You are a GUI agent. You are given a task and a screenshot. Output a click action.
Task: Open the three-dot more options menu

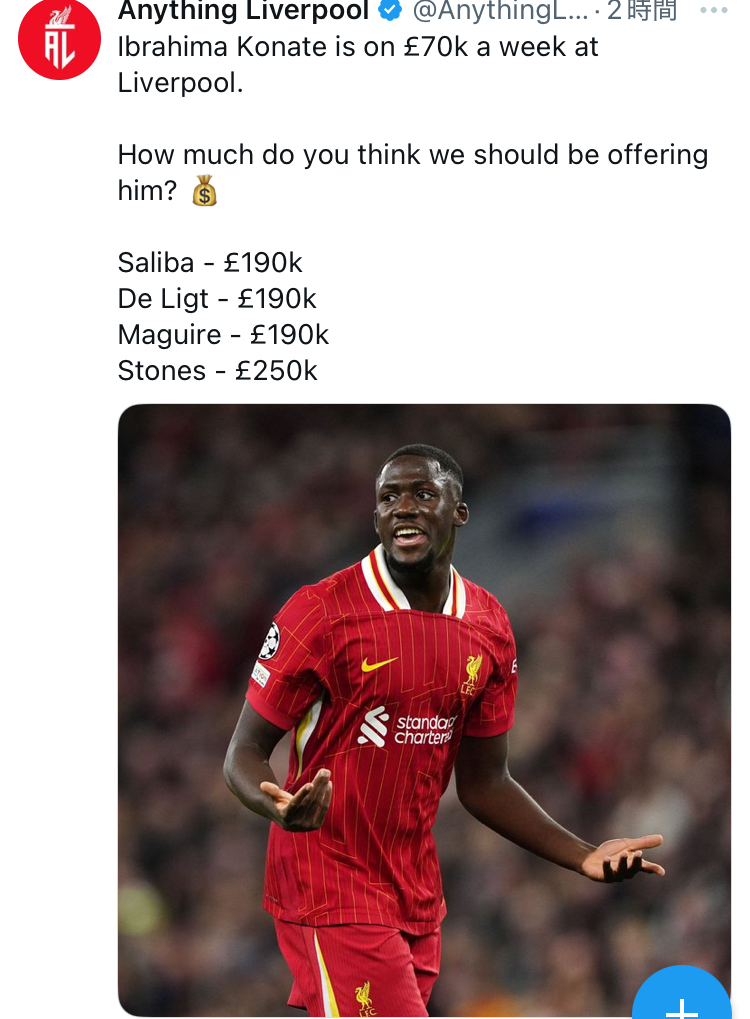point(714,10)
